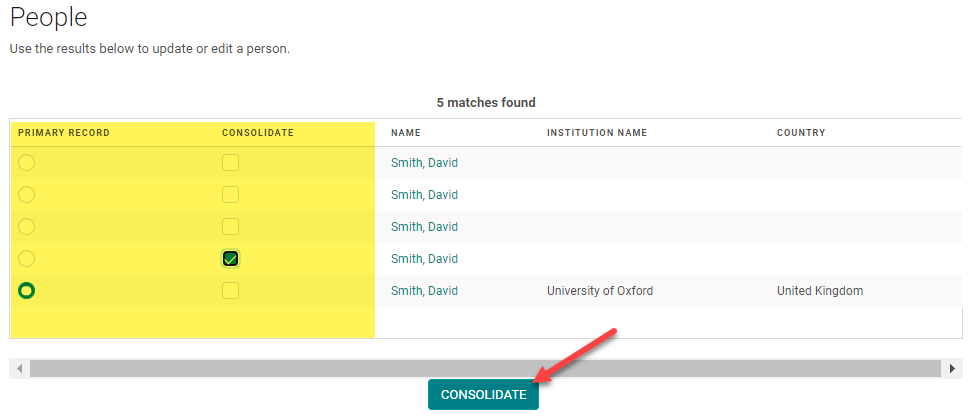Open Smith, David at University of Oxford
Image resolution: width=975 pixels, height=418 pixels.
click(x=424, y=291)
